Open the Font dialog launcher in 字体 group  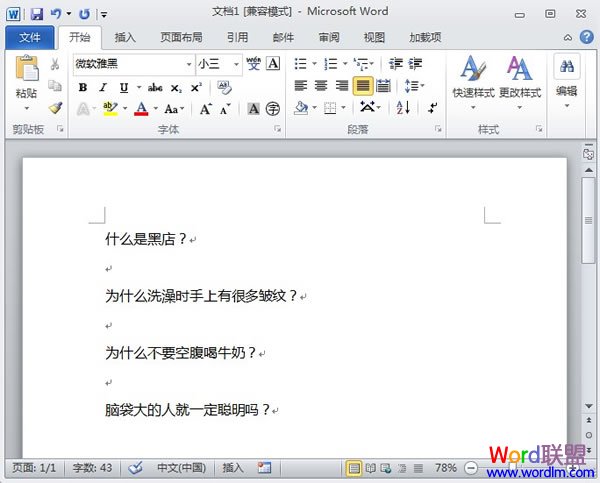[278, 129]
